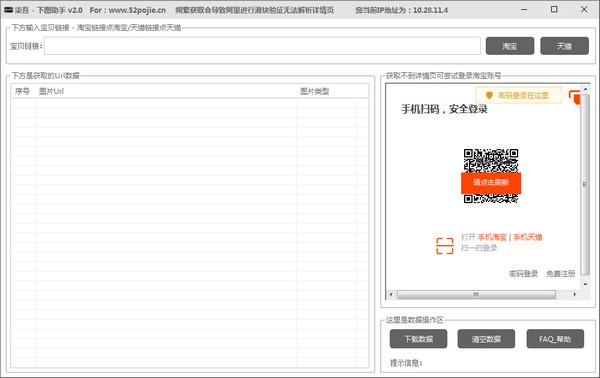Open the FAQ_帮助 button

click(x=555, y=339)
